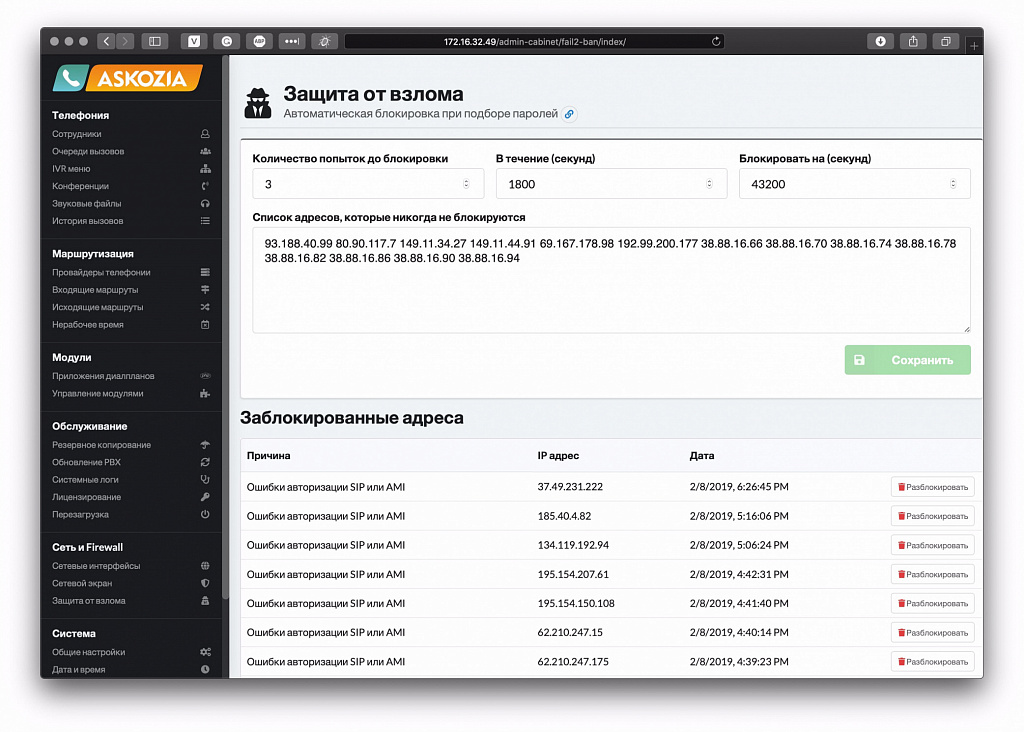1024x732 pixels.
Task: Click the Дата и время clock icon
Action: (205, 669)
